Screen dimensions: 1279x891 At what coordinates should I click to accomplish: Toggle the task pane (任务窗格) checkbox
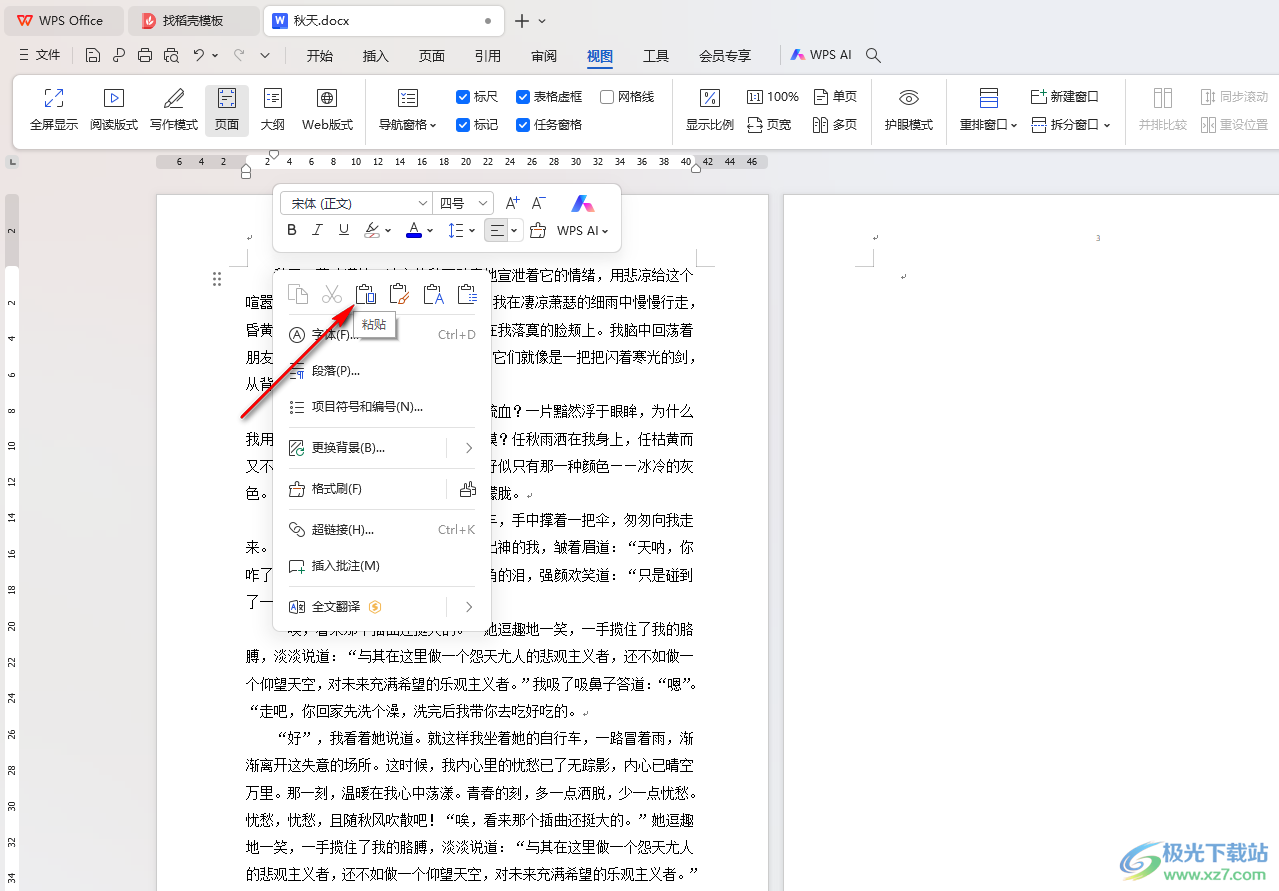click(523, 125)
